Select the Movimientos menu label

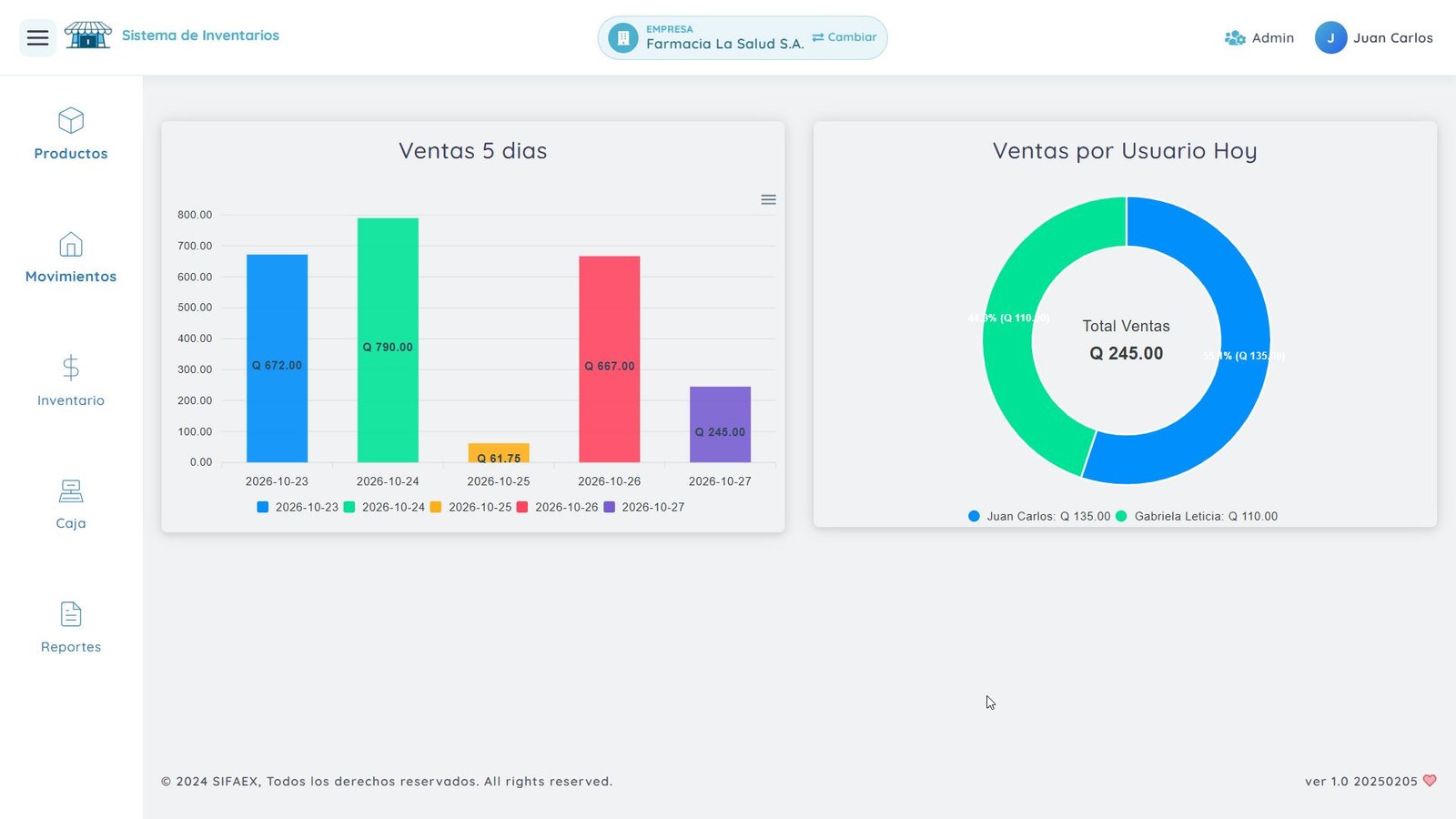point(71,277)
